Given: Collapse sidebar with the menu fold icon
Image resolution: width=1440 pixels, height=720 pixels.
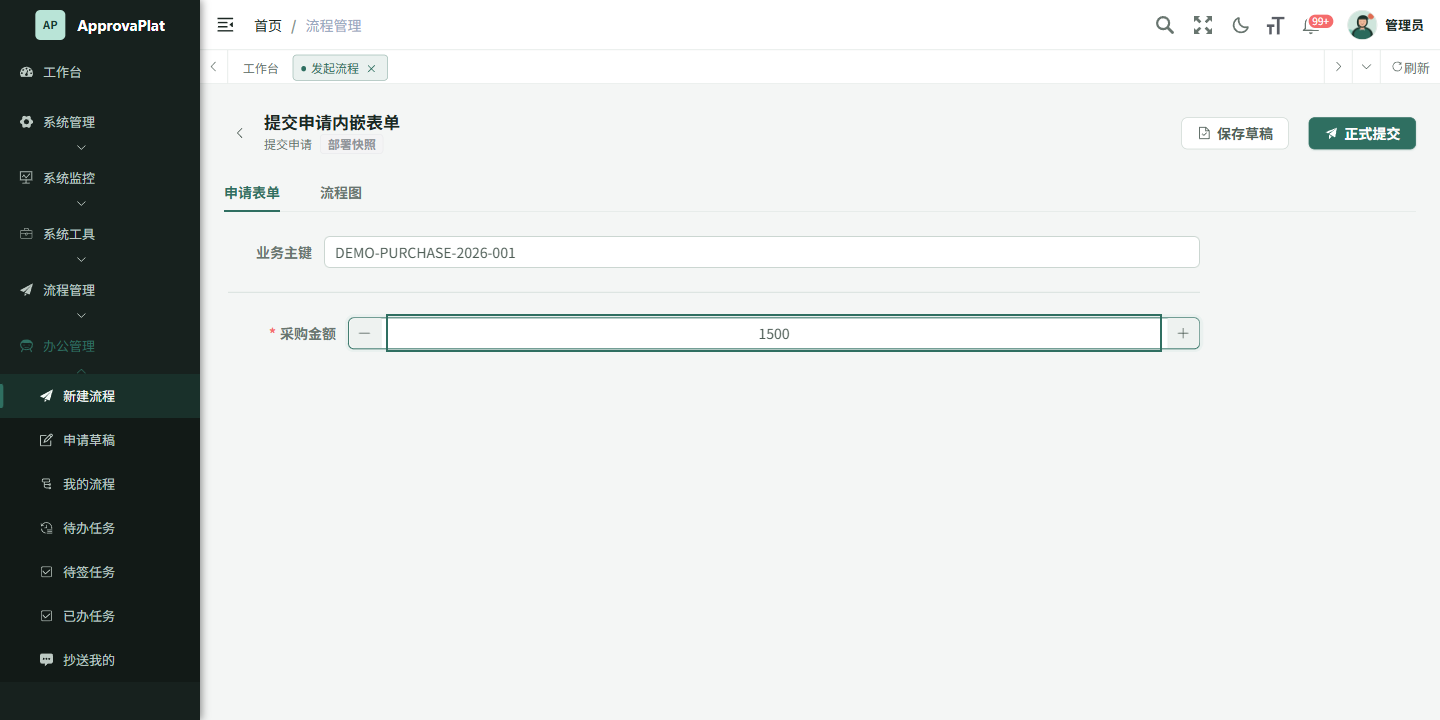Looking at the screenshot, I should (x=225, y=25).
